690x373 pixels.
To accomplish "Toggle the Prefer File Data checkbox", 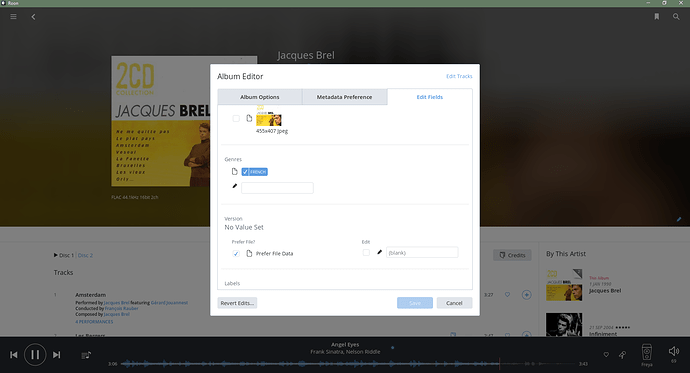I will (236, 253).
